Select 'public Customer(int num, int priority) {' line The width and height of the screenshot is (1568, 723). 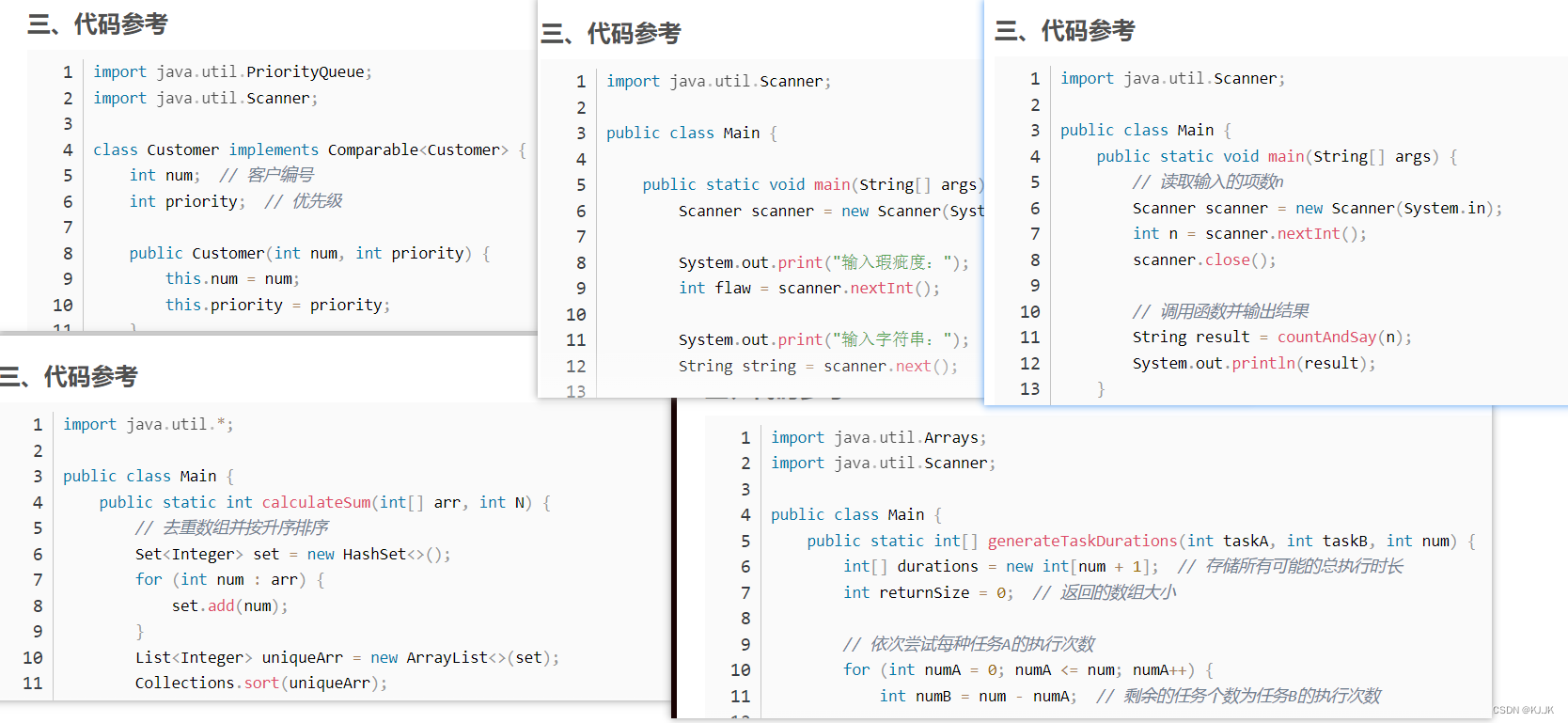point(309,254)
